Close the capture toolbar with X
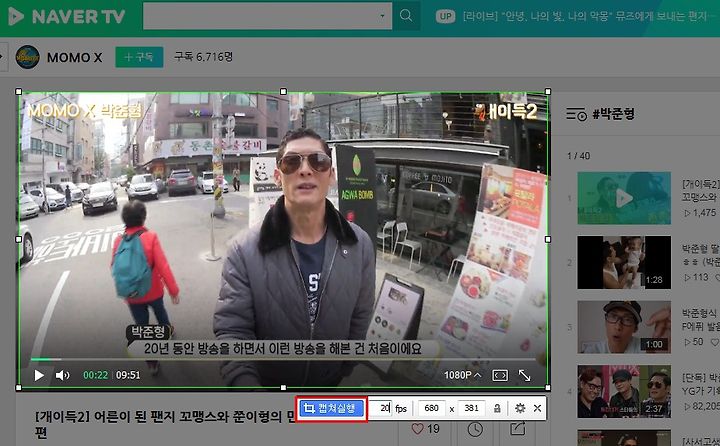The image size is (720, 446). click(x=537, y=408)
